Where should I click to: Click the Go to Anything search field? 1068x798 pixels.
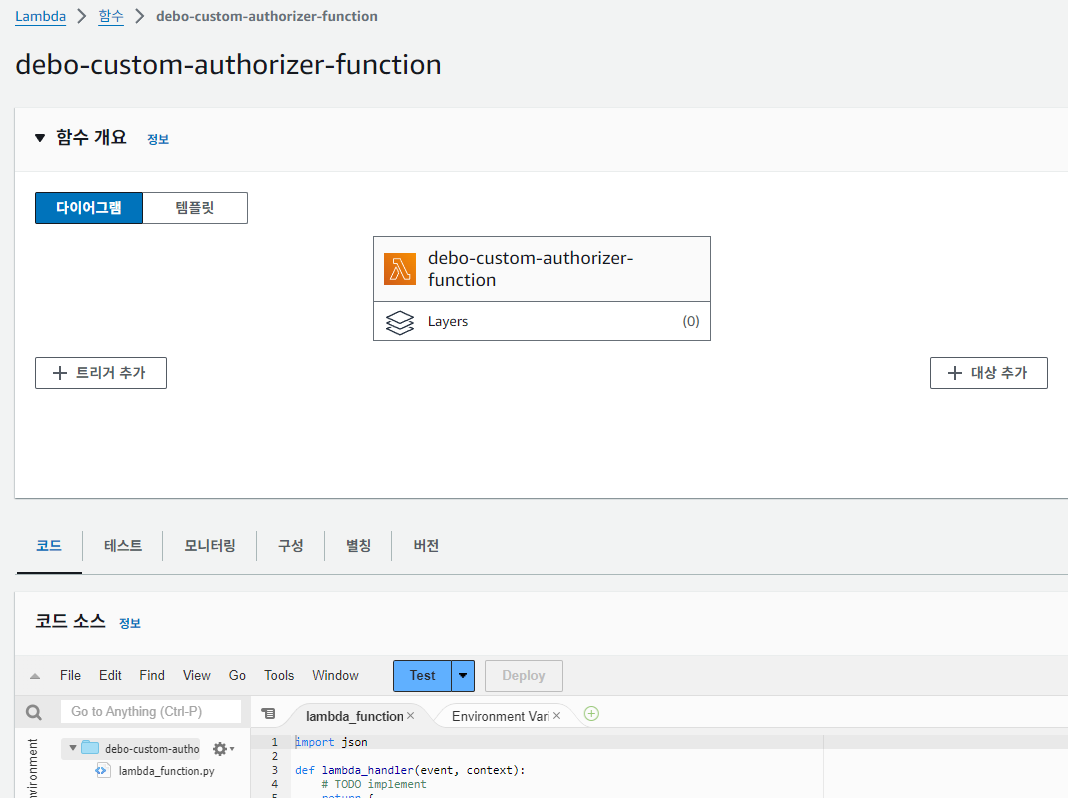pyautogui.click(x=151, y=712)
